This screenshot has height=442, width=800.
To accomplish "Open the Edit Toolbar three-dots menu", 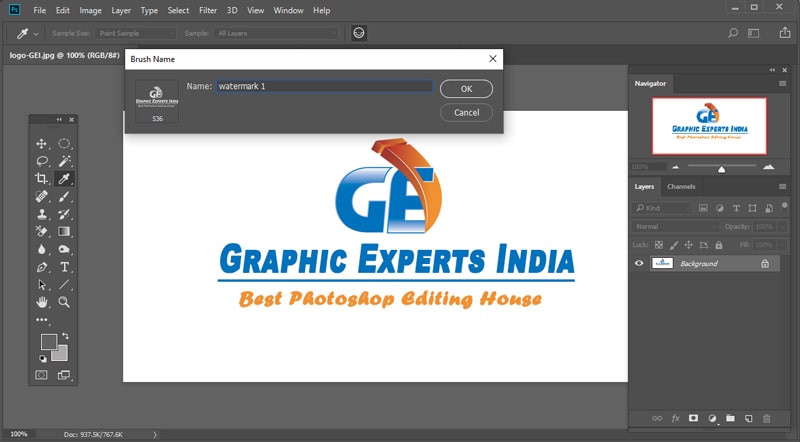I will pos(41,320).
